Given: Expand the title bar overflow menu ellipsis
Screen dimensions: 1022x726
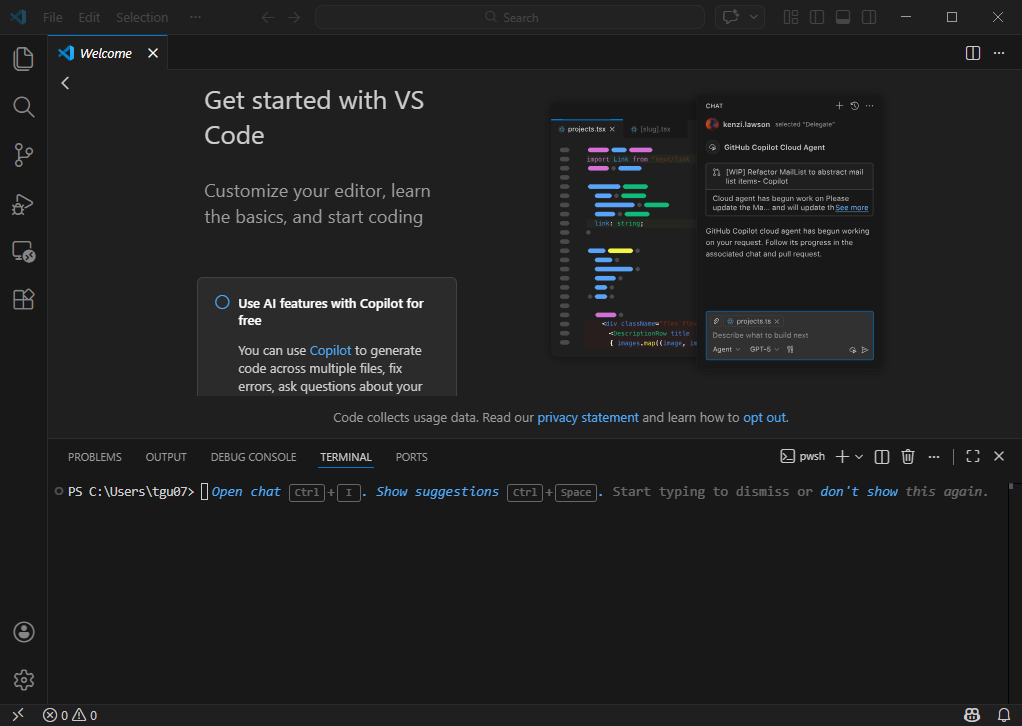Looking at the screenshot, I should pyautogui.click(x=195, y=17).
